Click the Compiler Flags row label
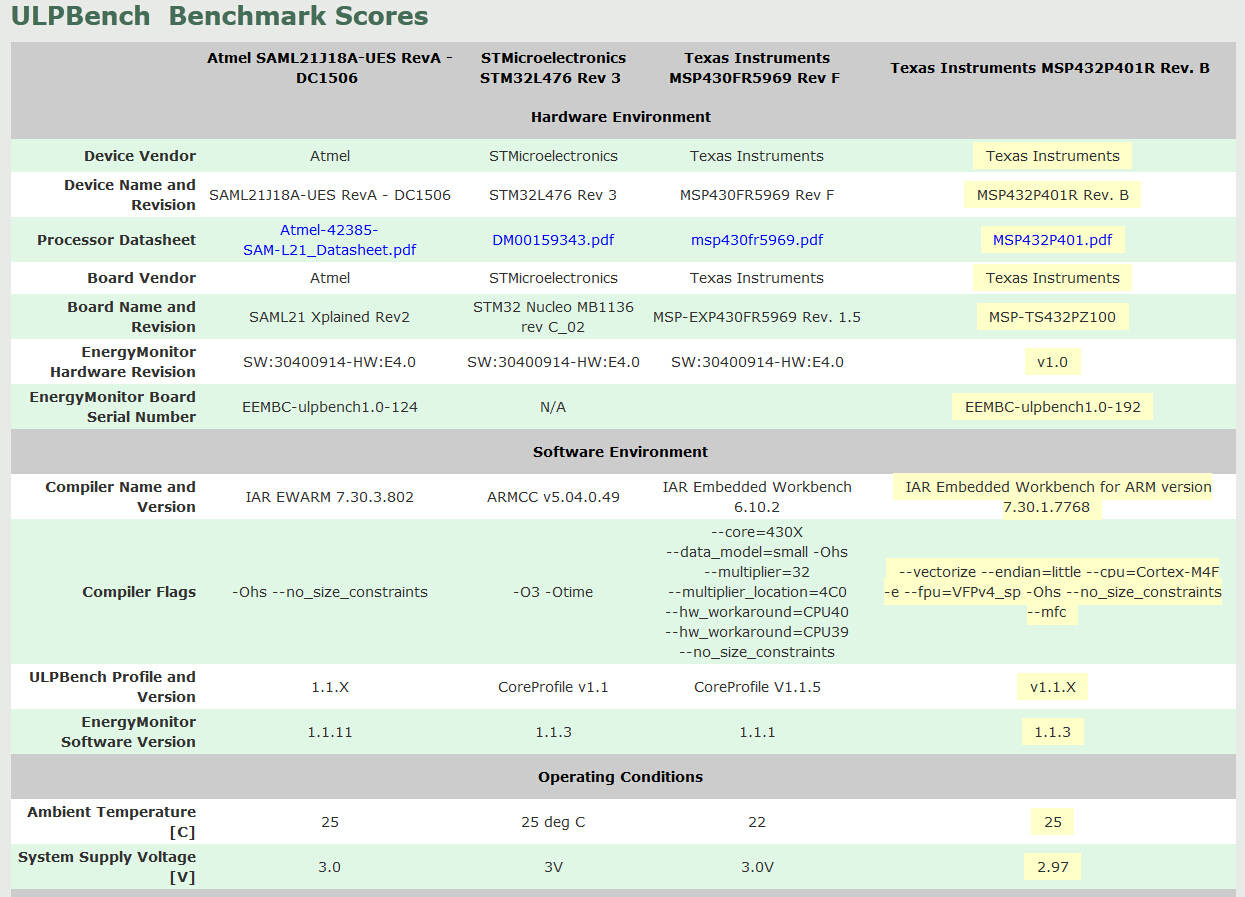The height and width of the screenshot is (897, 1245). click(139, 592)
